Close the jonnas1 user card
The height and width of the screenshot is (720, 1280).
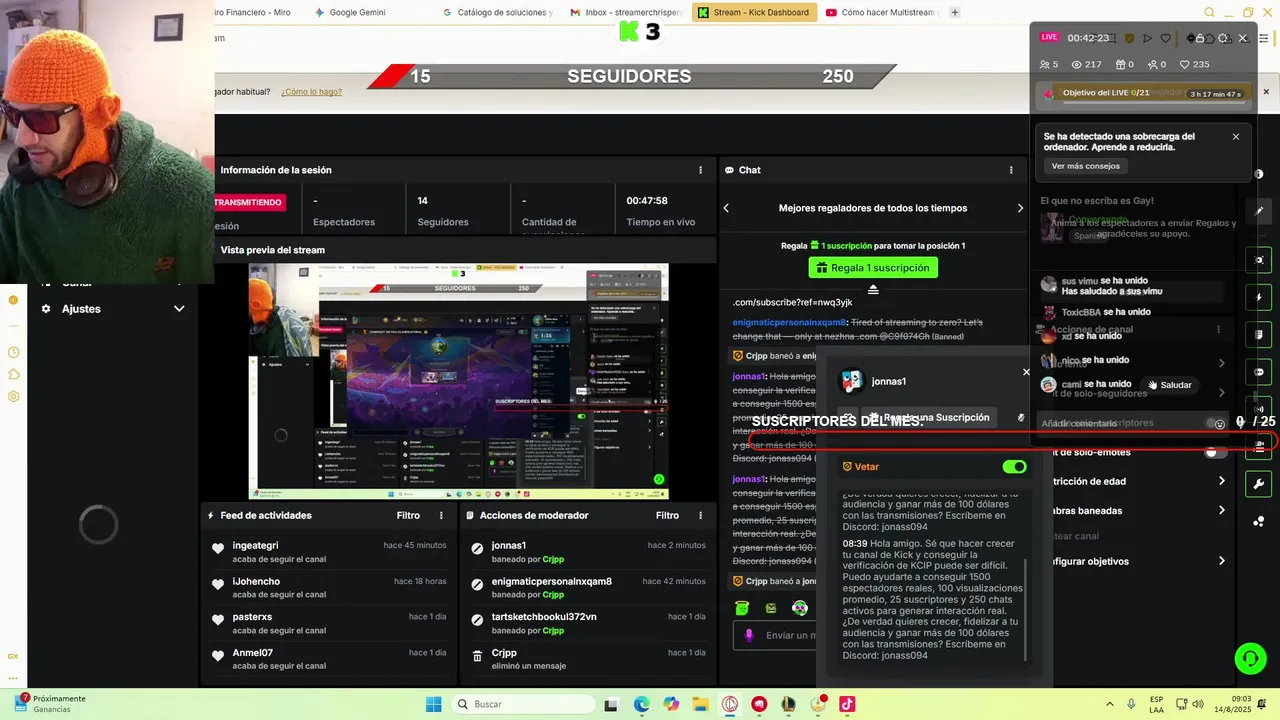[x=1026, y=372]
